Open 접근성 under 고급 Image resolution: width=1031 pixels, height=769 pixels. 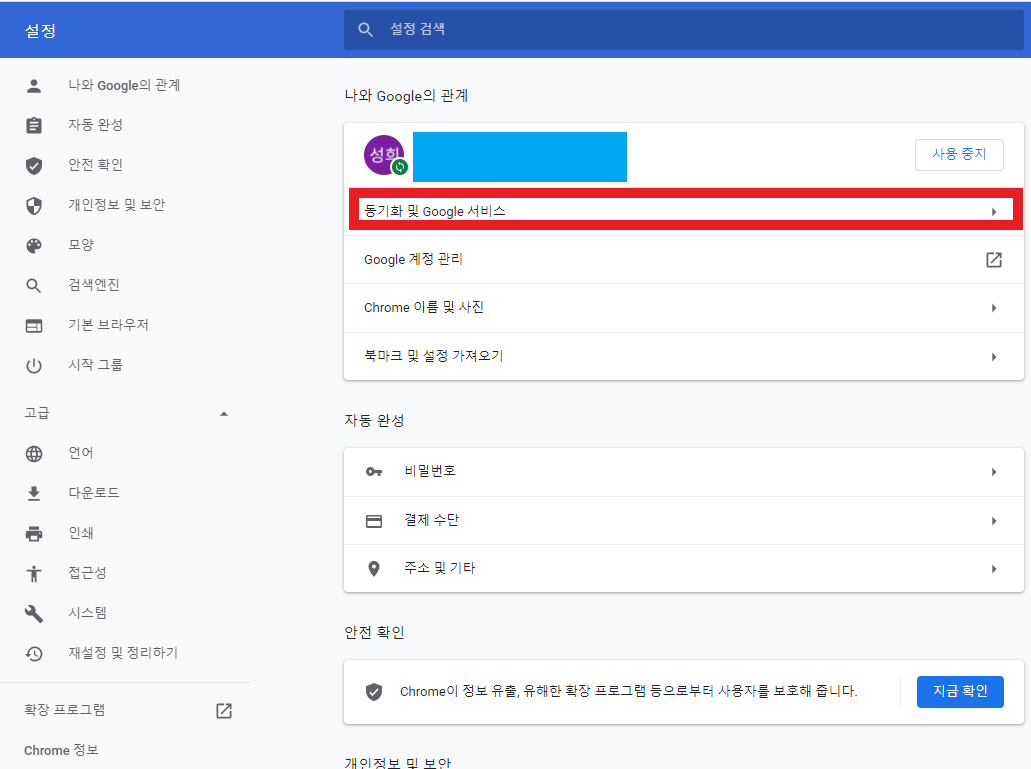(x=87, y=573)
